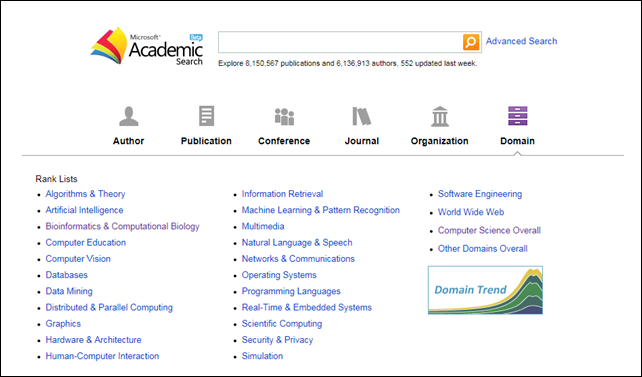
Task: Choose the Conference group icon
Action: [x=284, y=116]
